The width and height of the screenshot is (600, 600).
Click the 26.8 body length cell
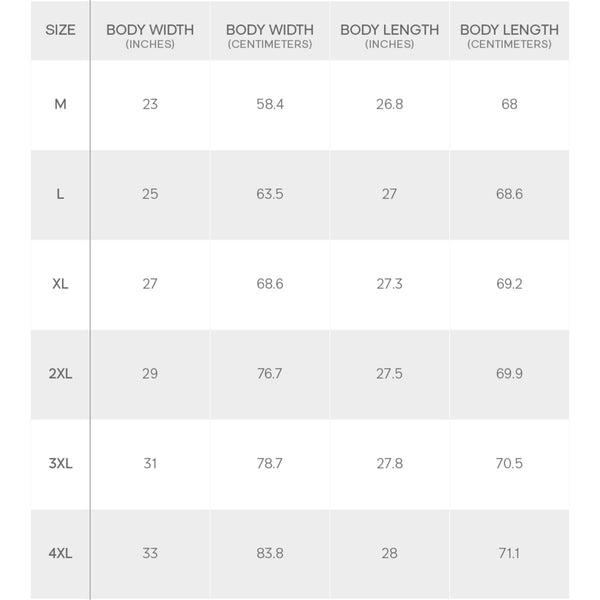[x=389, y=104]
